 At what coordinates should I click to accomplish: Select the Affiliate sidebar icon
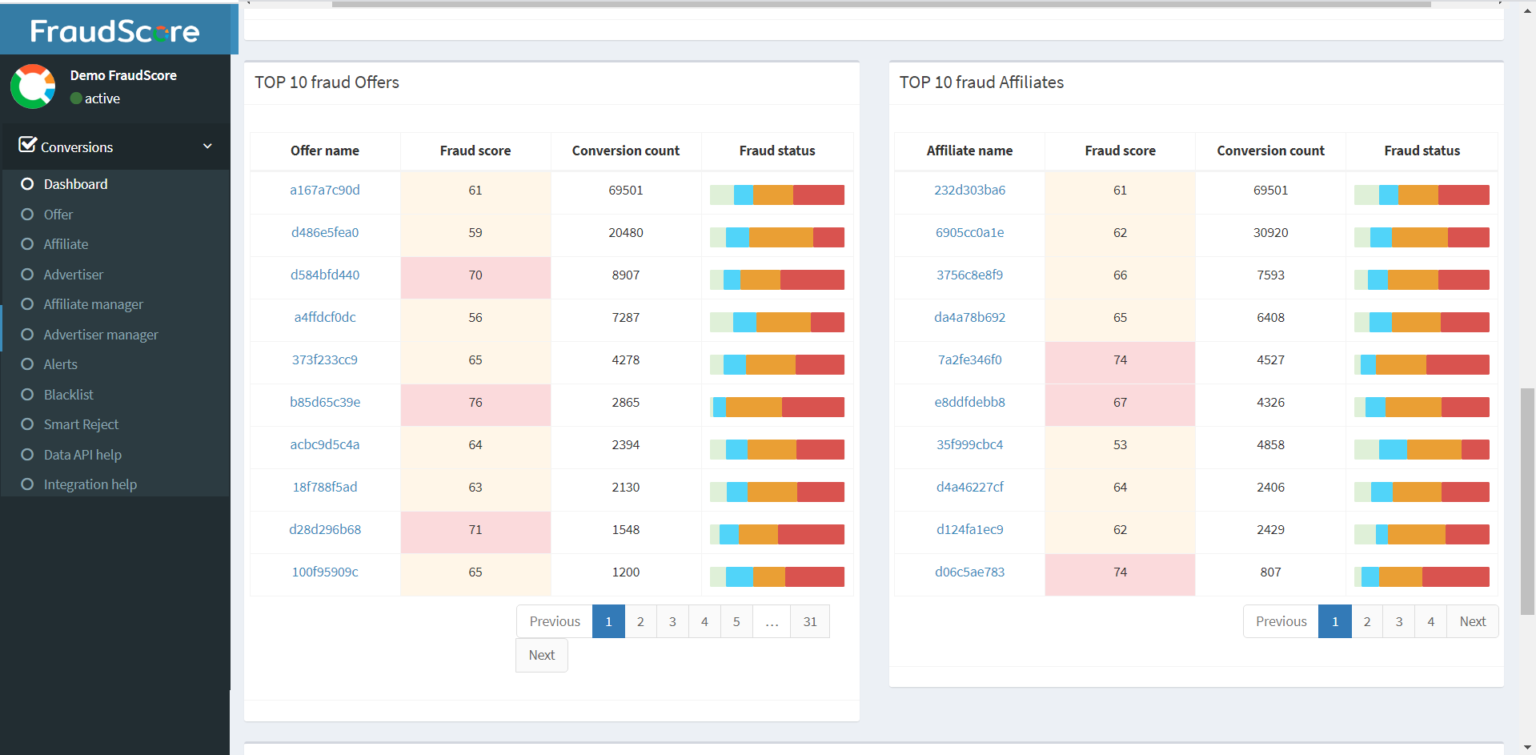[x=28, y=244]
